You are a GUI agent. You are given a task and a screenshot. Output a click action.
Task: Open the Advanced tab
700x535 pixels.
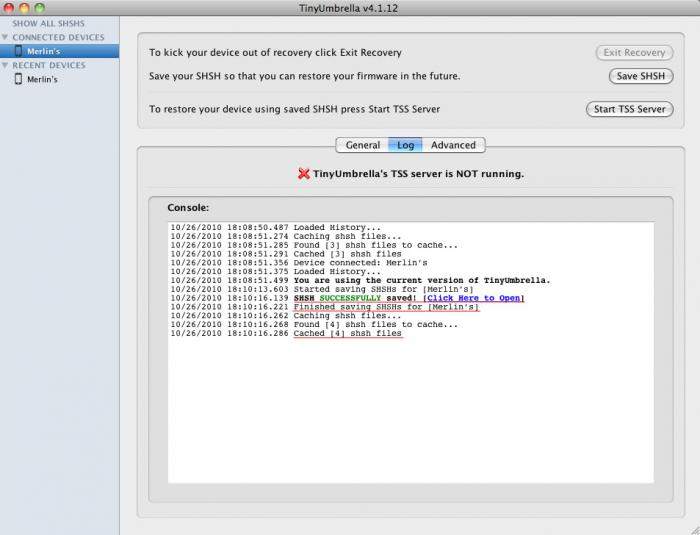coord(453,145)
